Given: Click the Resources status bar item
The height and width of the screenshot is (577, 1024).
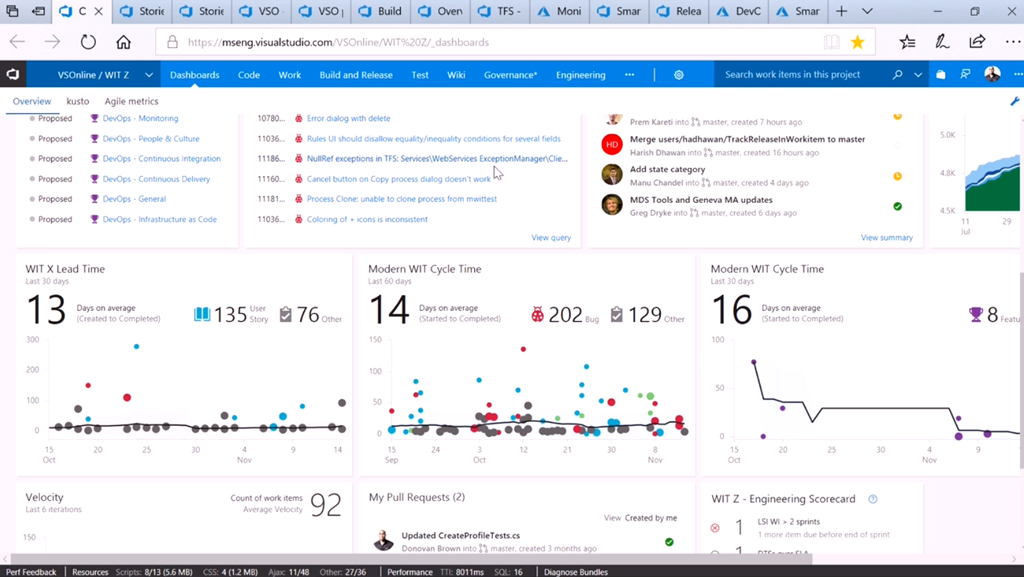Looking at the screenshot, I should pyautogui.click(x=90, y=572).
